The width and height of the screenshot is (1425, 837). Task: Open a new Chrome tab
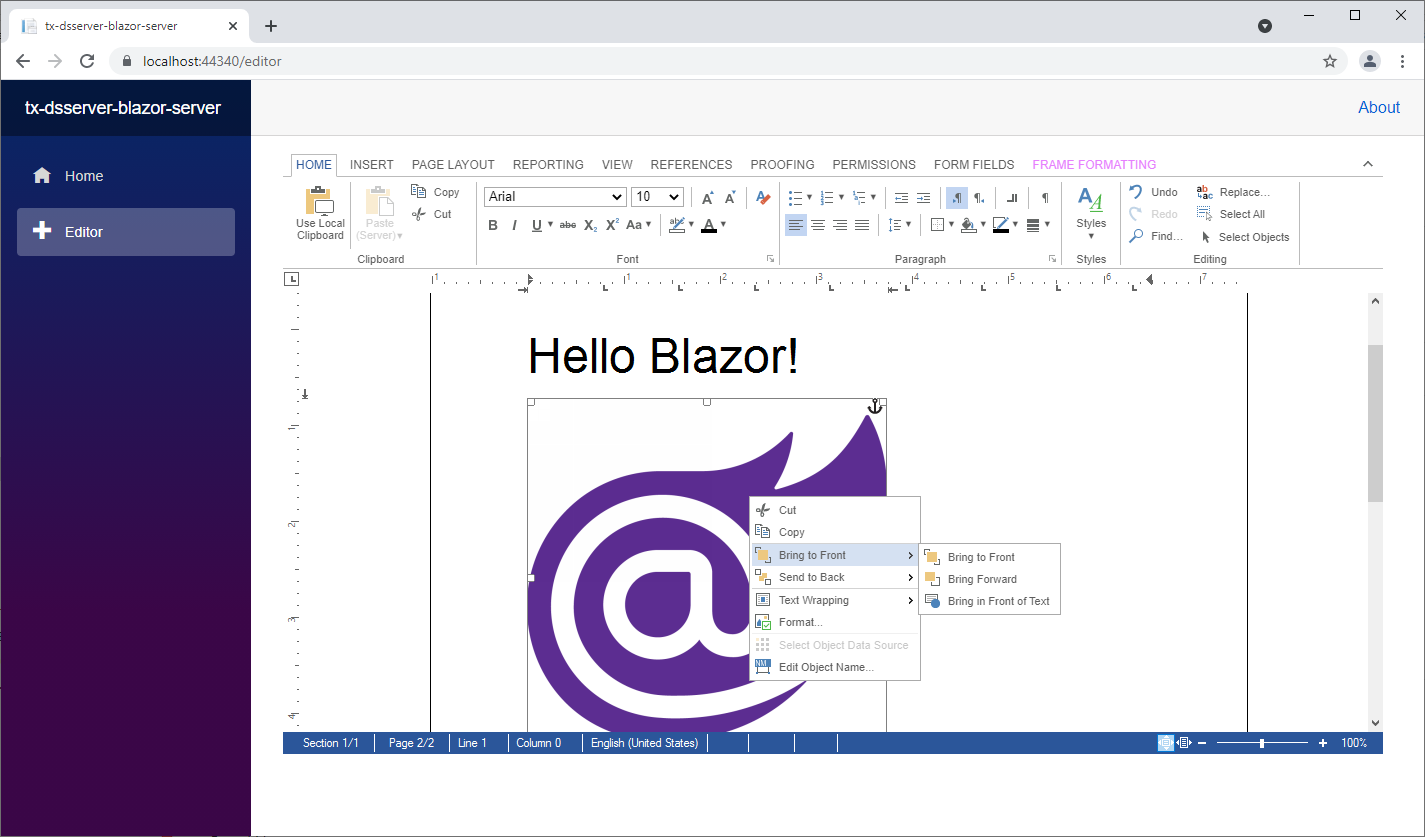(270, 26)
